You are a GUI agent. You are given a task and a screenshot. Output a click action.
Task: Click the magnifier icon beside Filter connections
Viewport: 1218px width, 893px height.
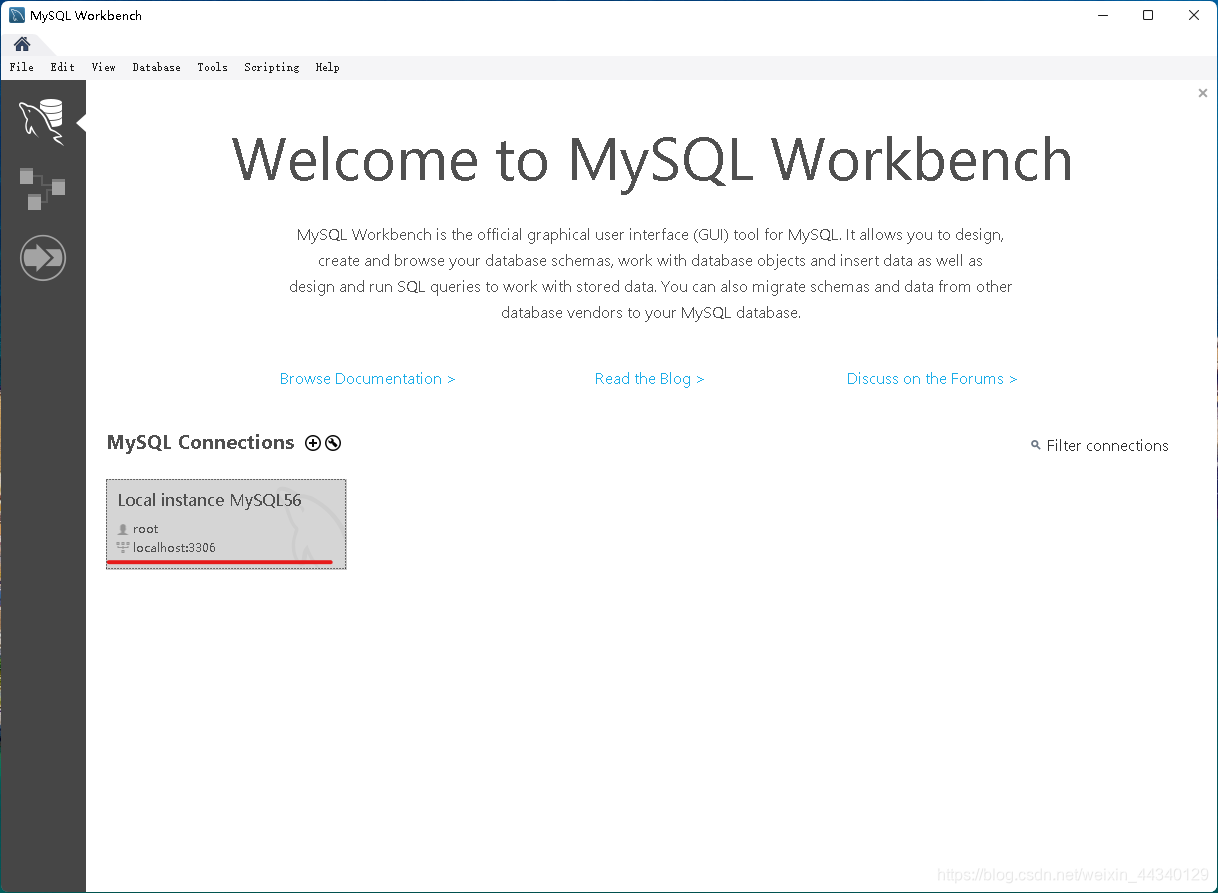(1035, 445)
